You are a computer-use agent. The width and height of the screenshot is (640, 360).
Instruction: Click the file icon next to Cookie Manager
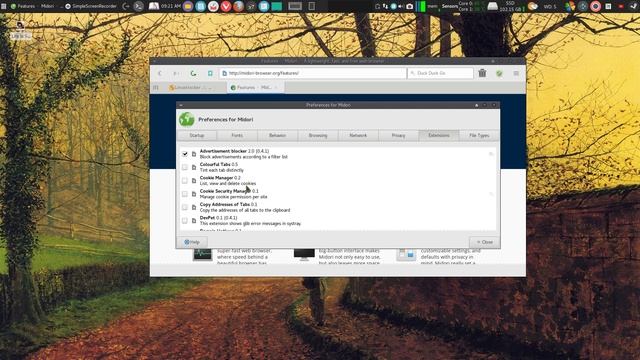[194, 181]
